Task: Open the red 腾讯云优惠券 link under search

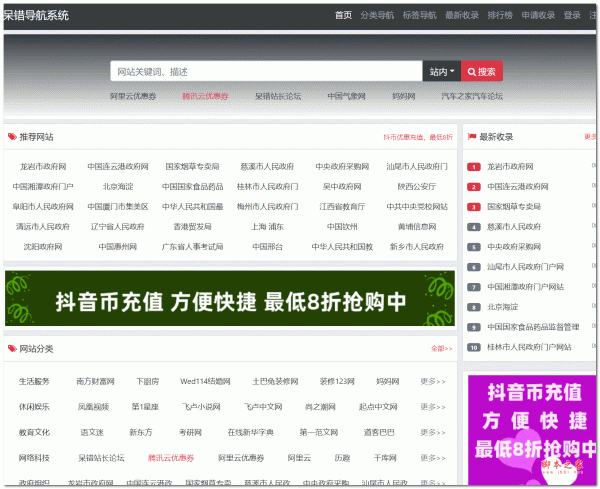Action: pos(205,96)
